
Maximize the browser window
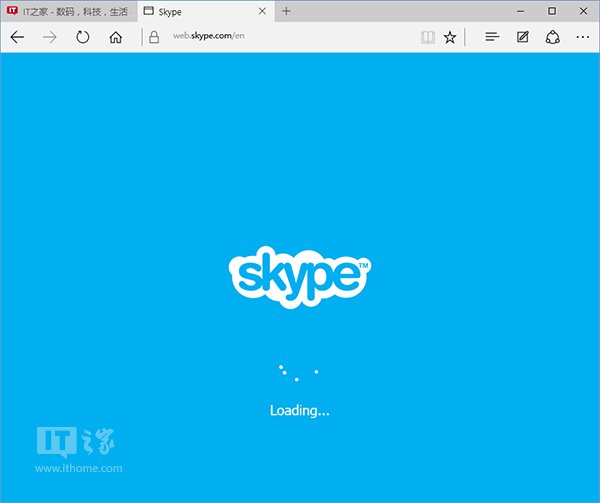552,11
